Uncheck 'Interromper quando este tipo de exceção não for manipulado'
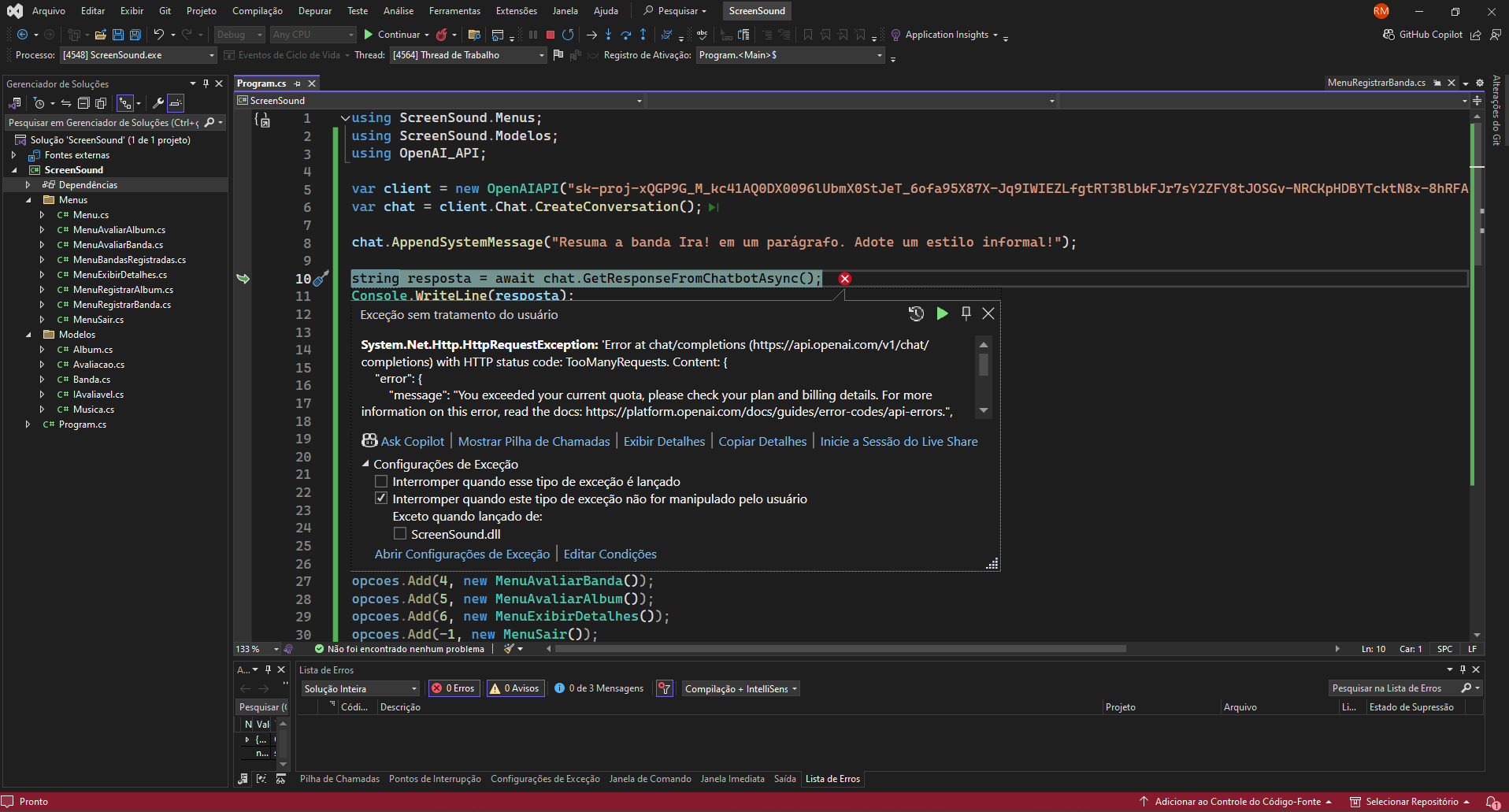Screen dimensions: 1509x812 [x=381, y=499]
